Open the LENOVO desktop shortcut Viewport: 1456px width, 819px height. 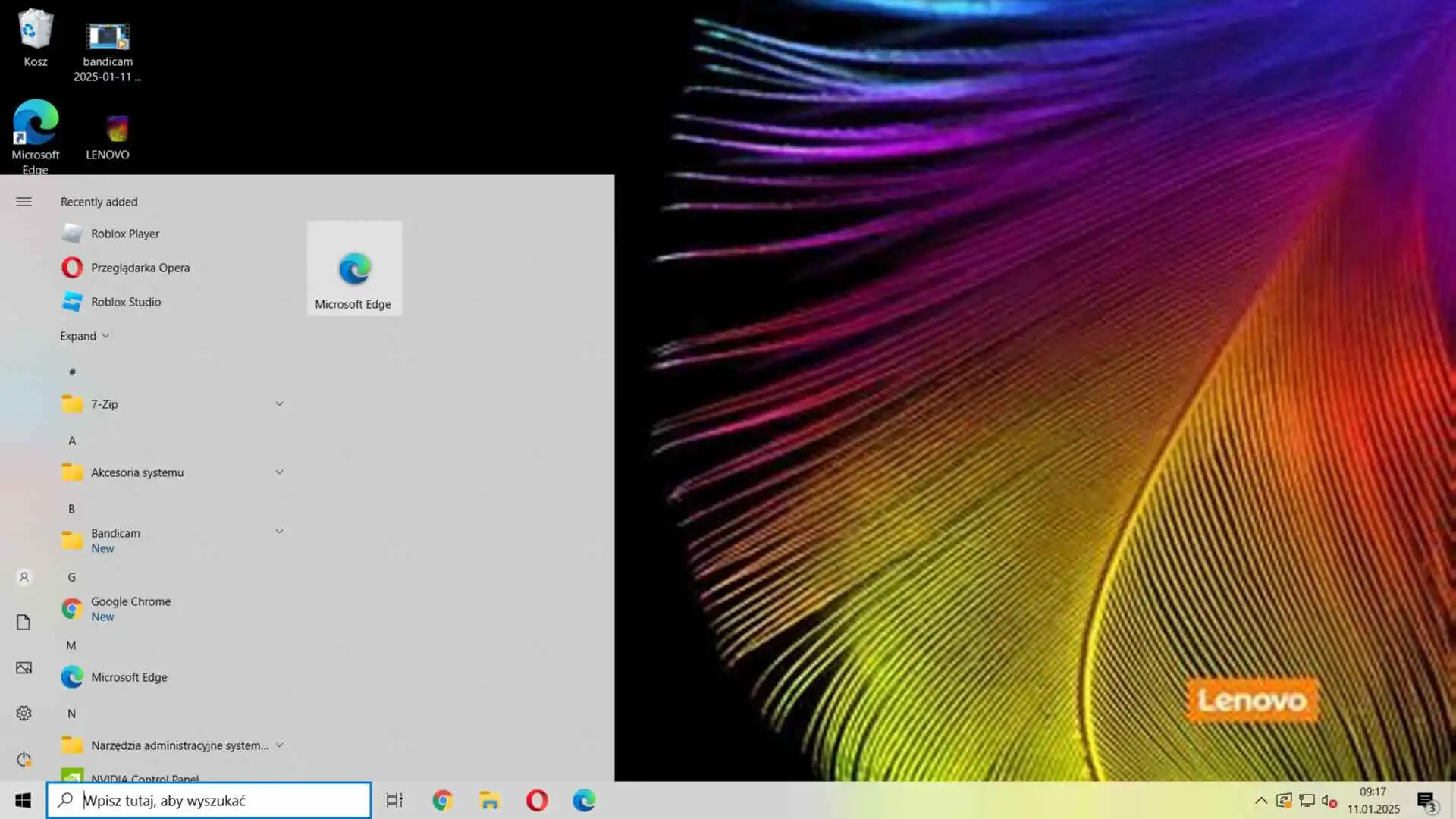click(x=108, y=136)
